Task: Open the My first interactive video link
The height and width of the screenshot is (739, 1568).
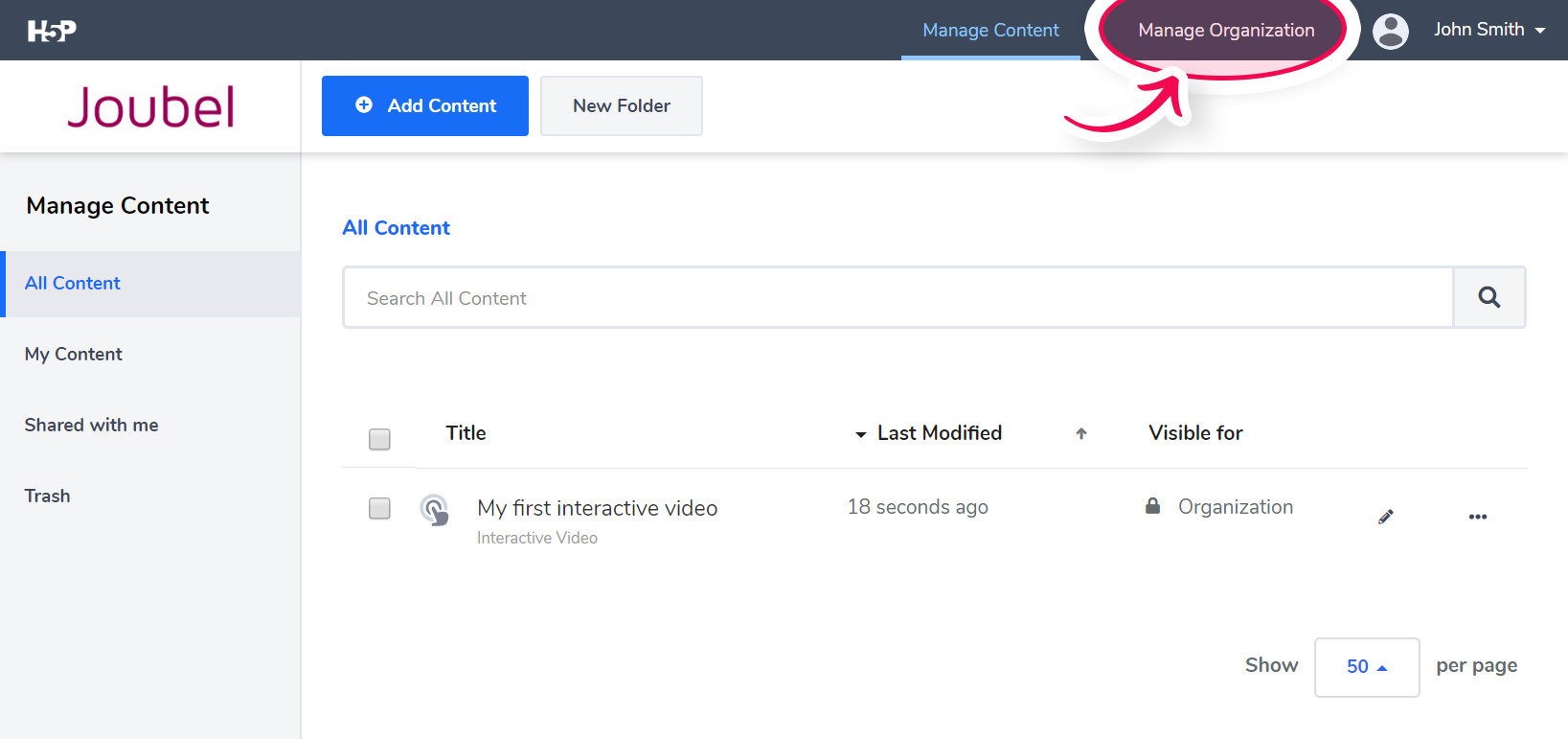Action: click(597, 508)
